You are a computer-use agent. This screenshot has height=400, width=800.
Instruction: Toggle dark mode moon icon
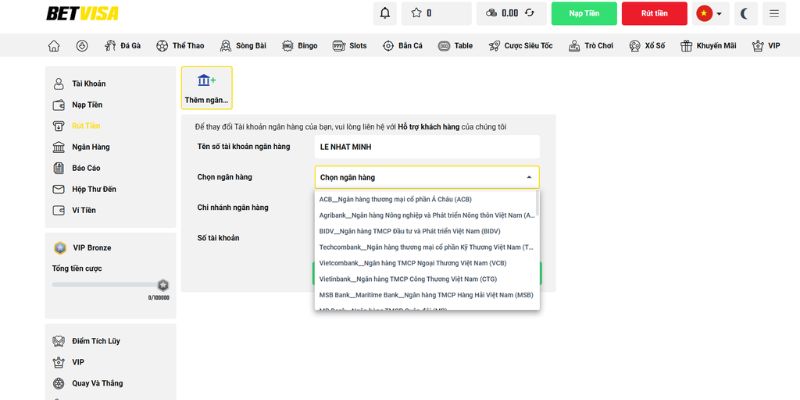pyautogui.click(x=744, y=13)
